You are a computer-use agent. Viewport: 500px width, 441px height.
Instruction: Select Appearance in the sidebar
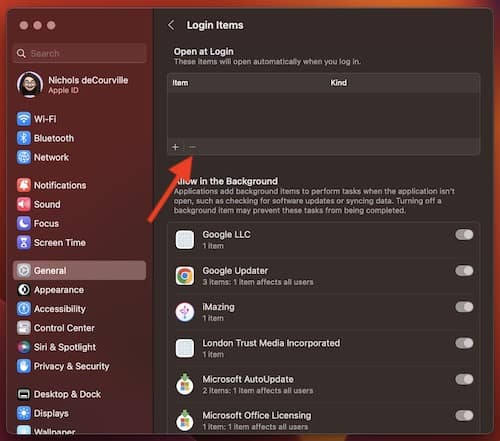(79, 290)
